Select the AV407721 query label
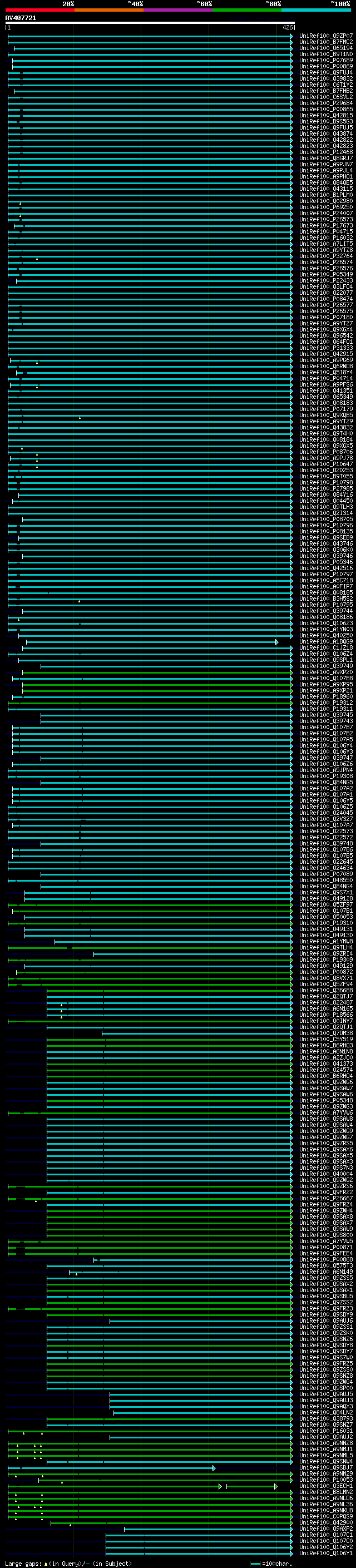Image resolution: width=356 pixels, height=1568 pixels. coord(21,18)
